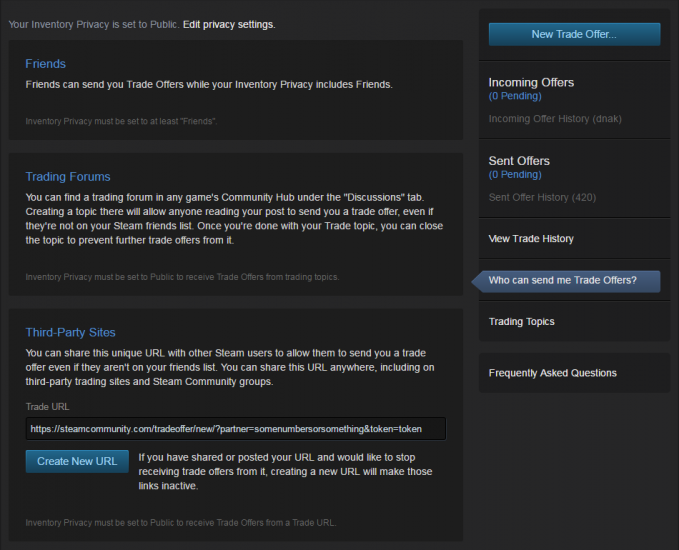679x550 pixels.
Task: Select Who can send me Trade Offers
Action: [562, 280]
